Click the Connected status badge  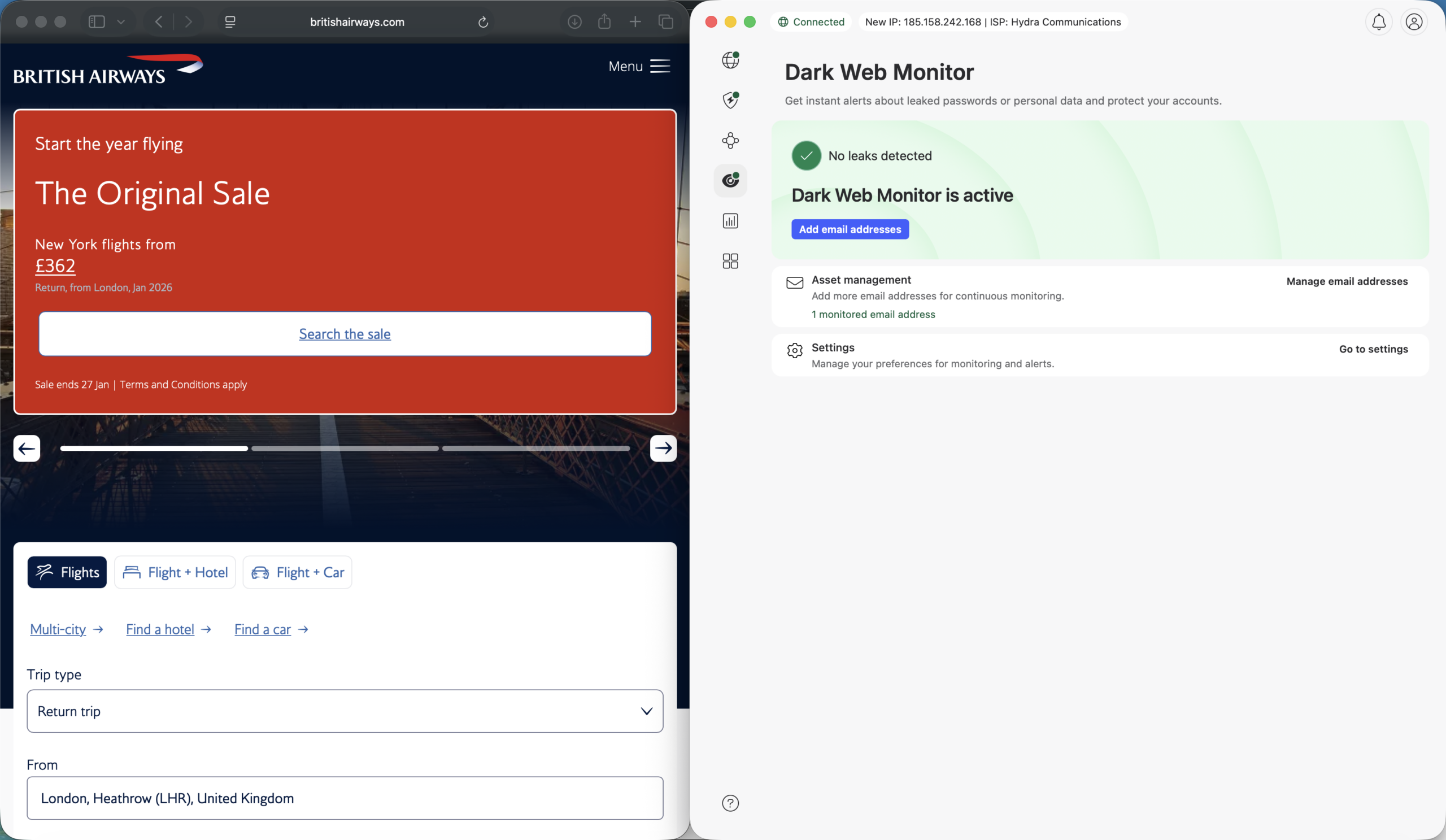pos(811,22)
